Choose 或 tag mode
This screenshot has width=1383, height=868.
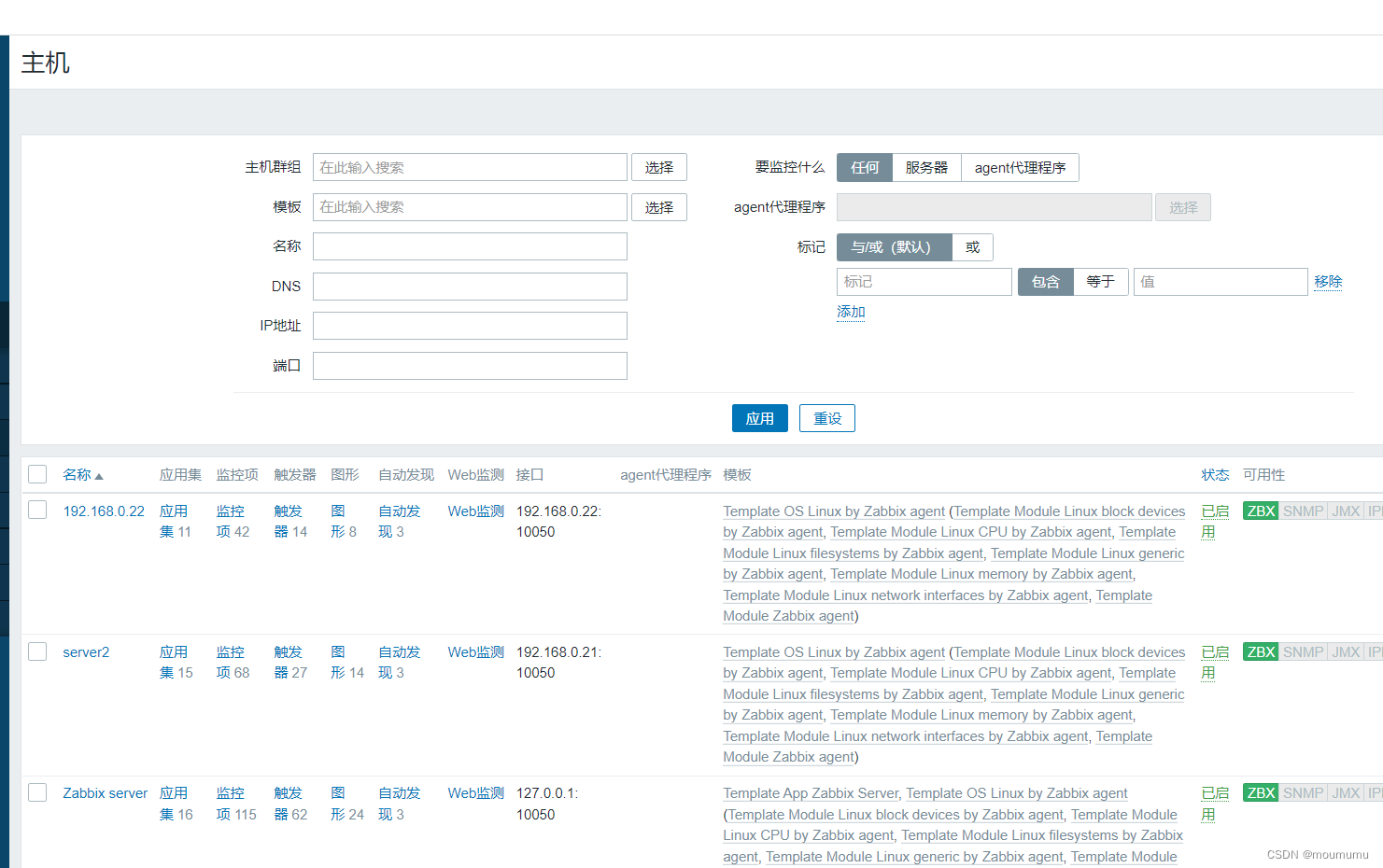pos(972,246)
